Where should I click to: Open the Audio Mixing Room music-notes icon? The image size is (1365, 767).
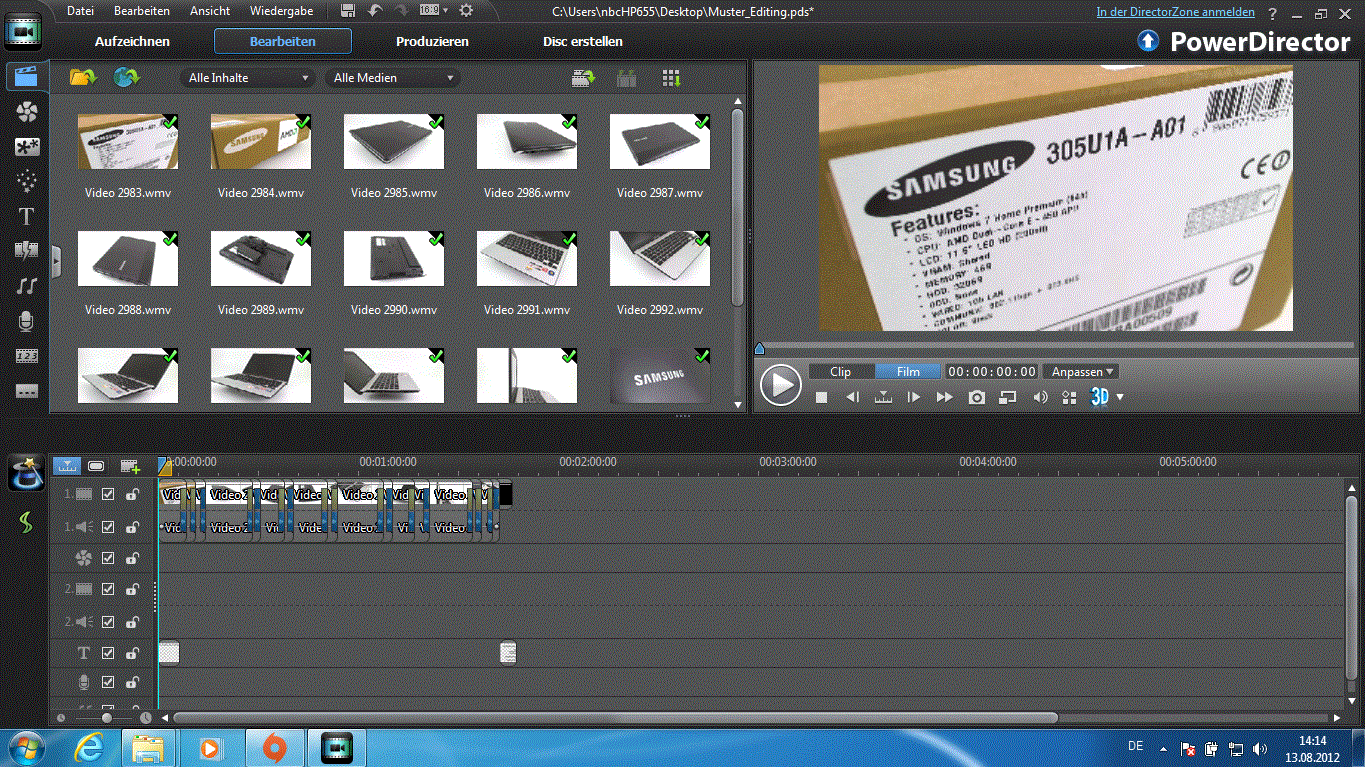(27, 286)
